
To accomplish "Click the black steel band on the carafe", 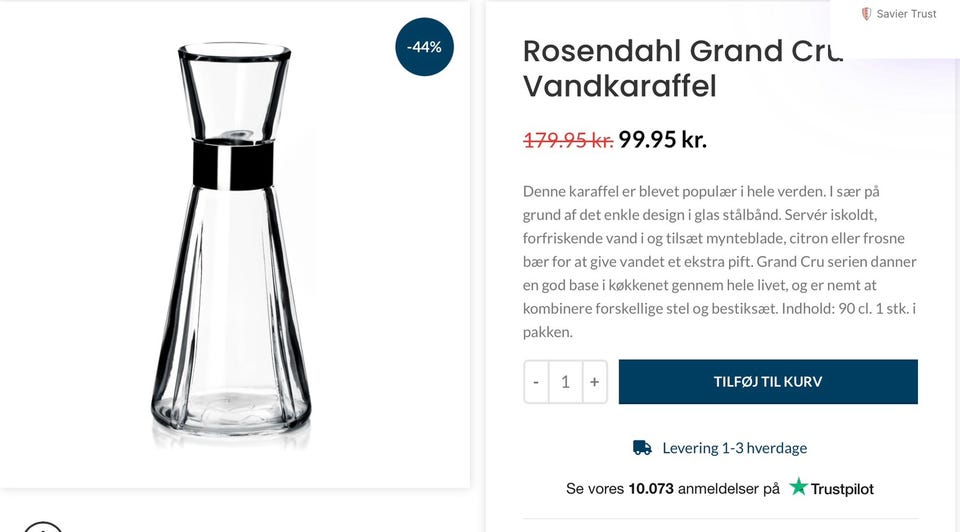I will pos(233,165).
